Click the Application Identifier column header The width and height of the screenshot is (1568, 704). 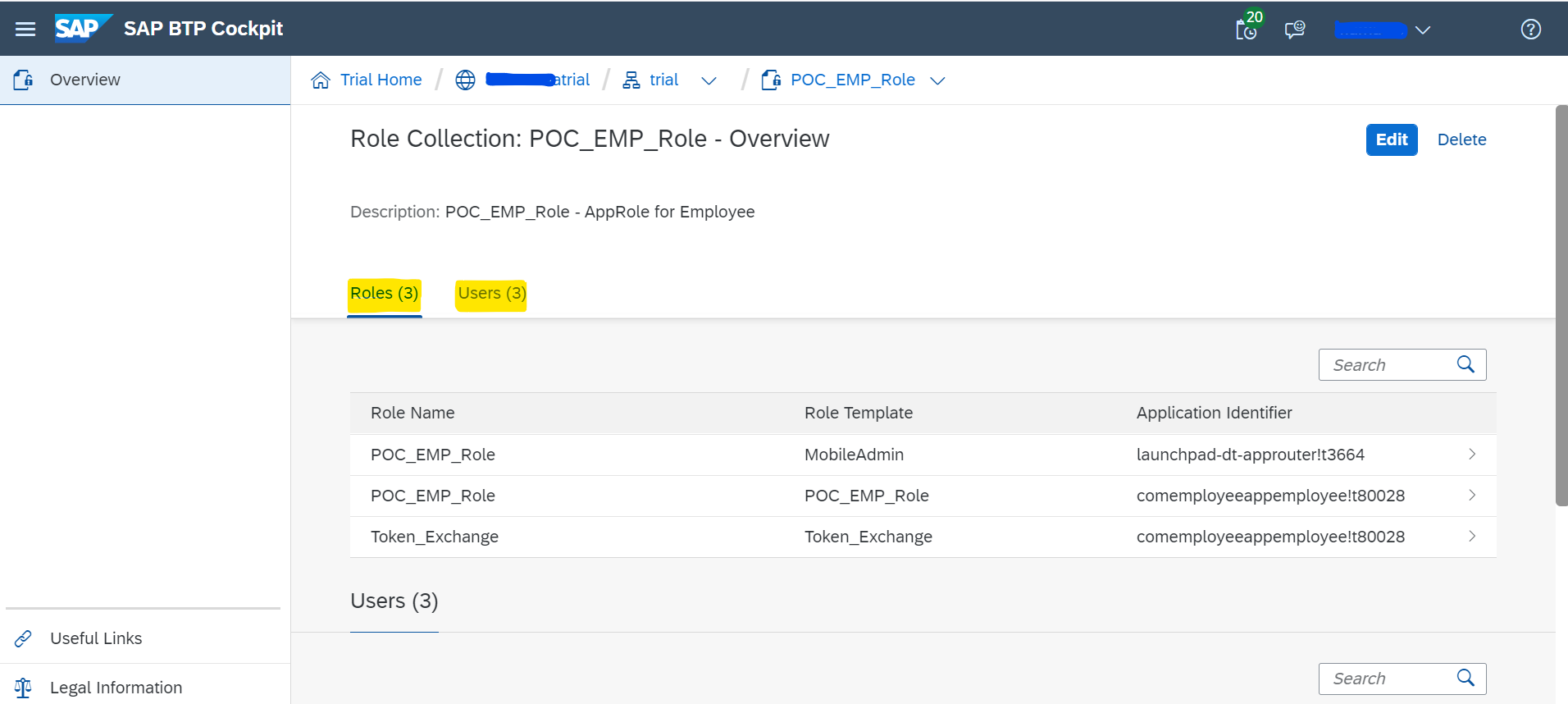tap(1215, 413)
